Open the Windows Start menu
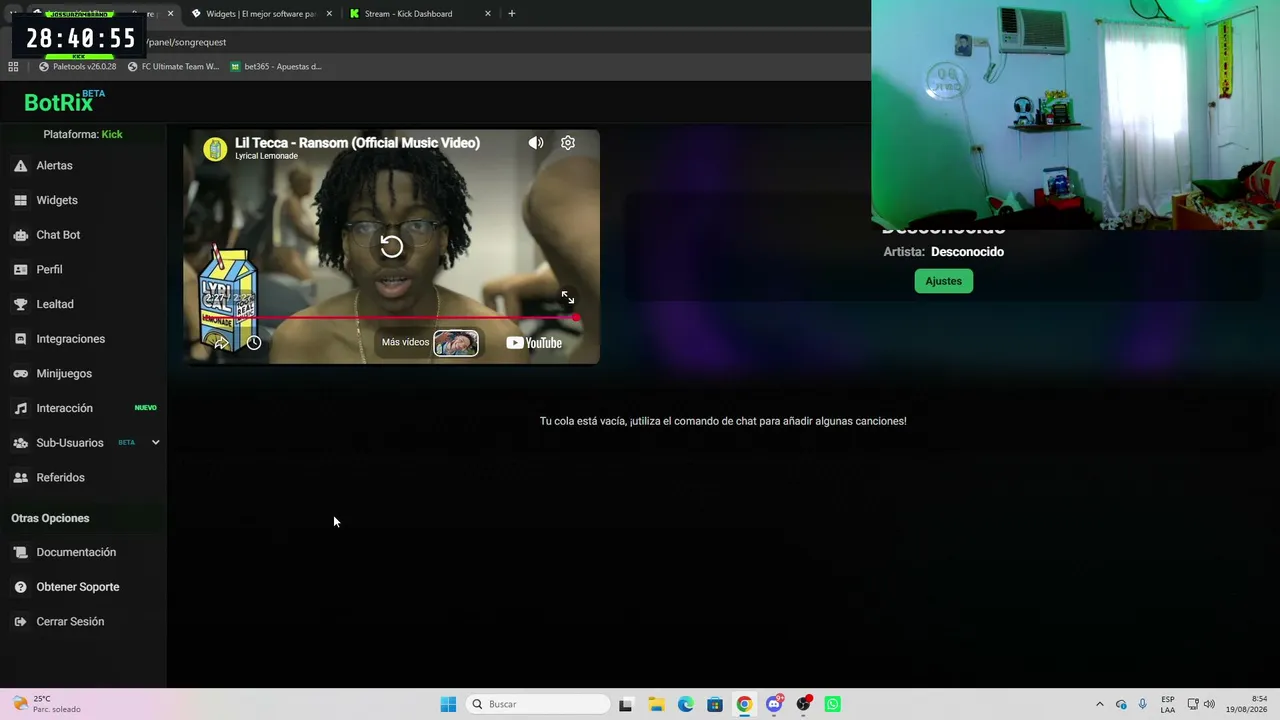Image resolution: width=1280 pixels, height=720 pixels. pyautogui.click(x=448, y=704)
